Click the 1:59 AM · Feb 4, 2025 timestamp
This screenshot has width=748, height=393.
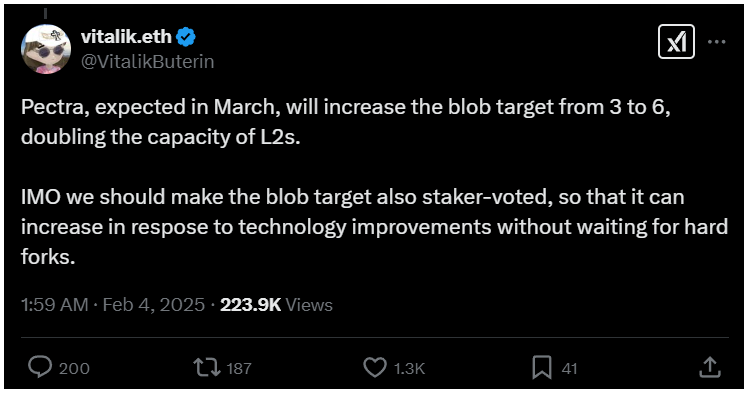pos(113,305)
